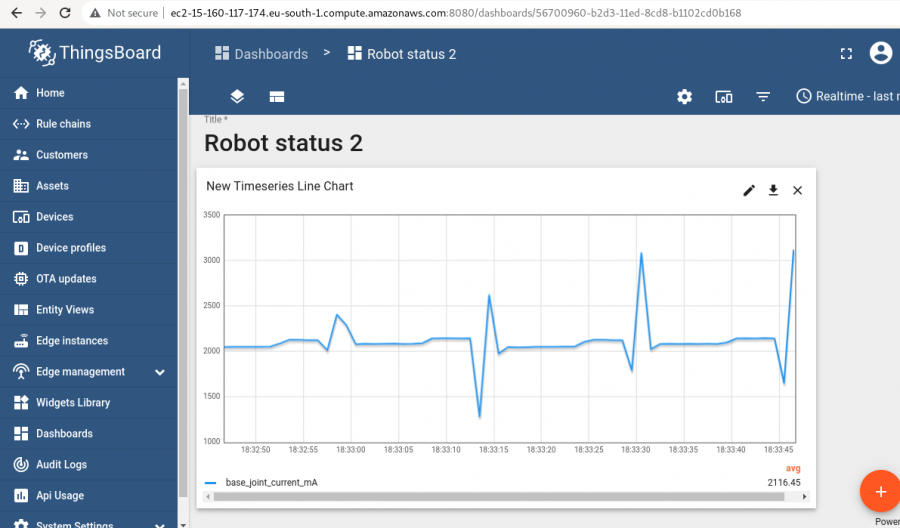Click the widget horizontal scrollbar
The height and width of the screenshot is (528, 900).
(x=500, y=496)
